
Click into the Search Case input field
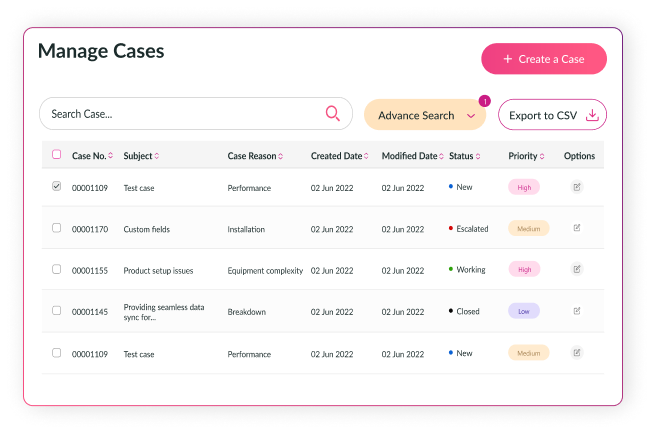coord(180,114)
